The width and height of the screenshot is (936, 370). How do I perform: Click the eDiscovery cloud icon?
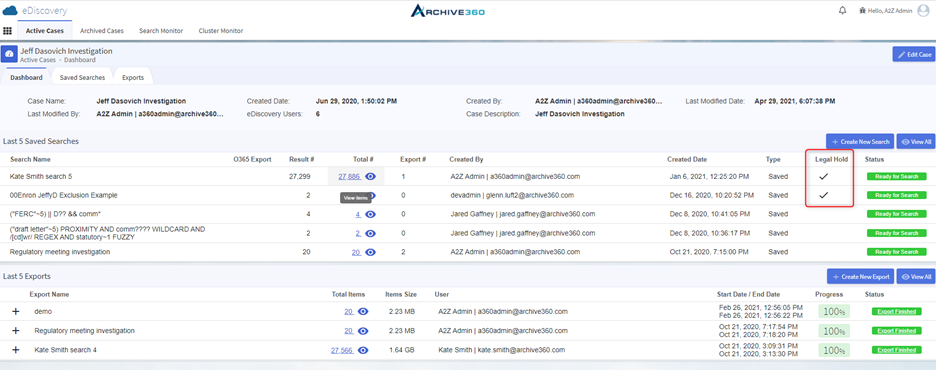click(x=10, y=11)
